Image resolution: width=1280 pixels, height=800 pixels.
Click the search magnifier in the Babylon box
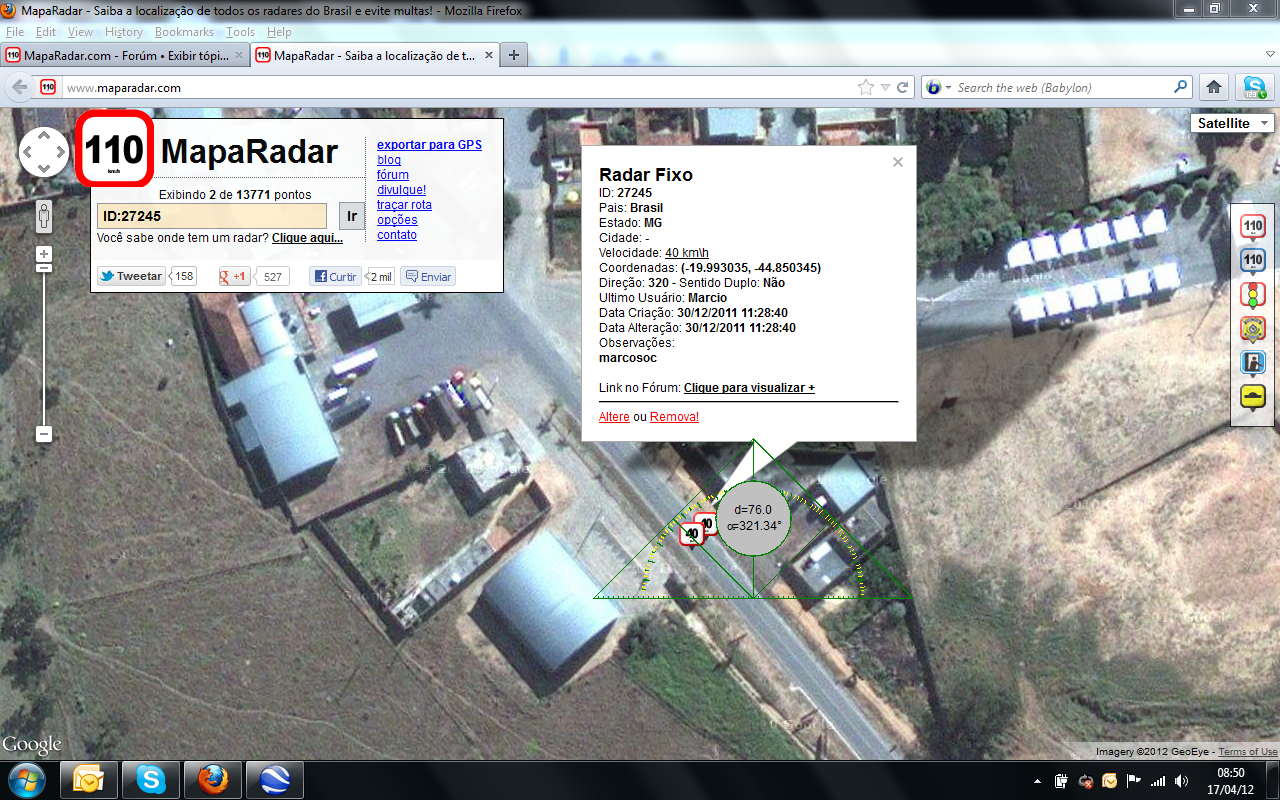tap(1181, 87)
